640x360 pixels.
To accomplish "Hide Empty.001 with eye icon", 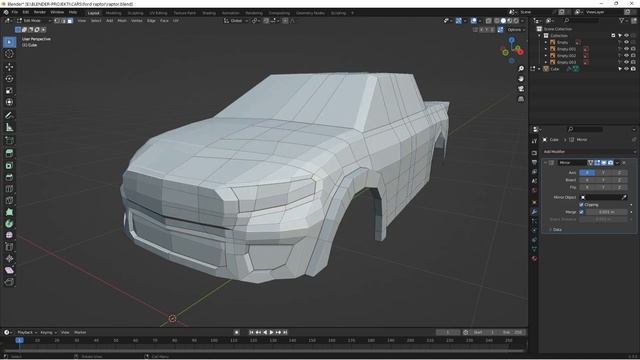I will 627,49.
